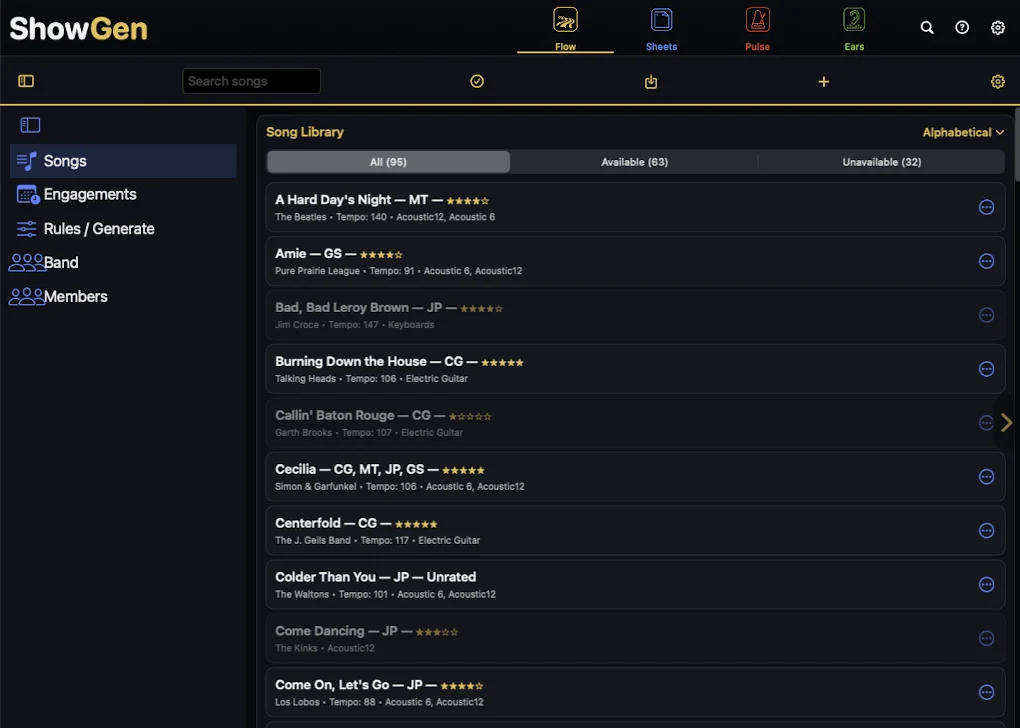This screenshot has height=728, width=1020.
Task: Add a new song with plus icon
Action: coord(824,81)
